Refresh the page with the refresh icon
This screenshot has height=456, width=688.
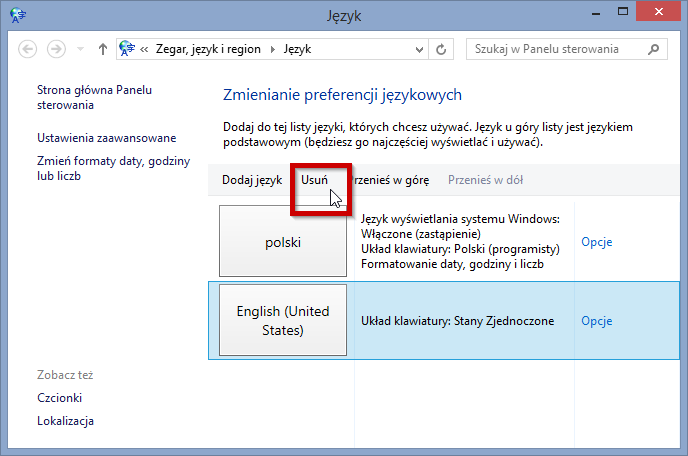(x=441, y=49)
